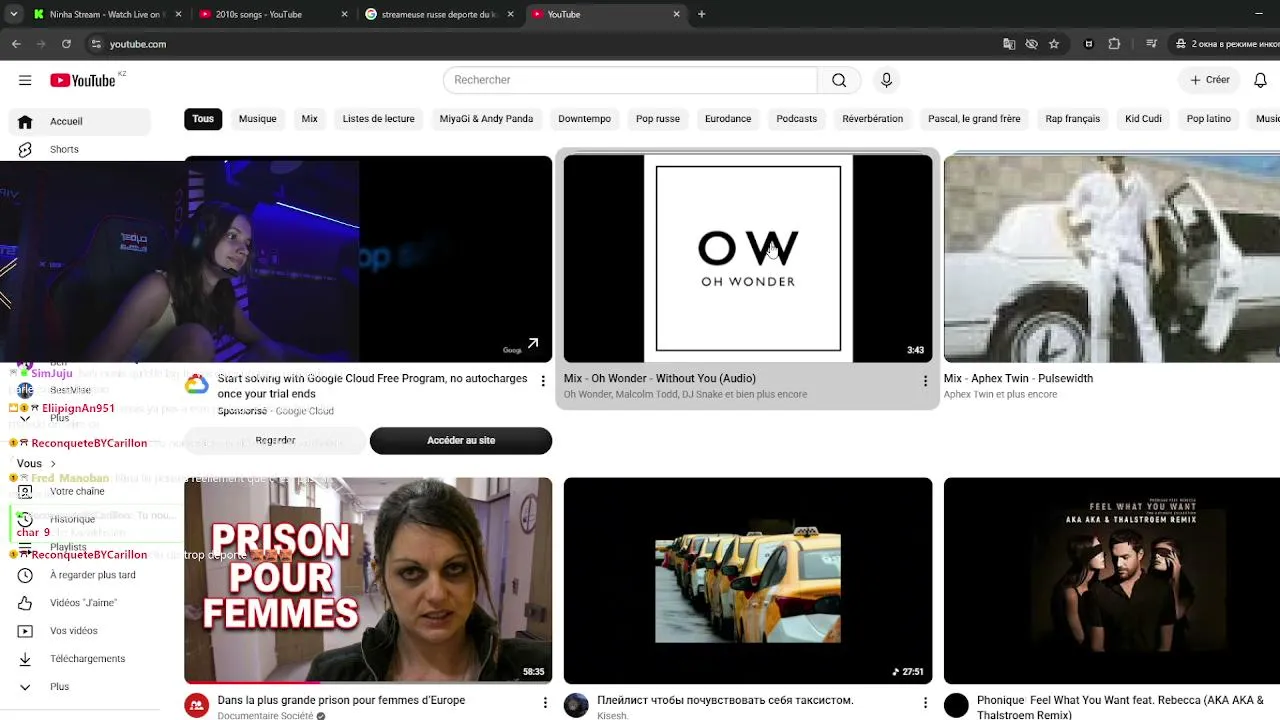Start voice search with the microphone

click(x=886, y=80)
